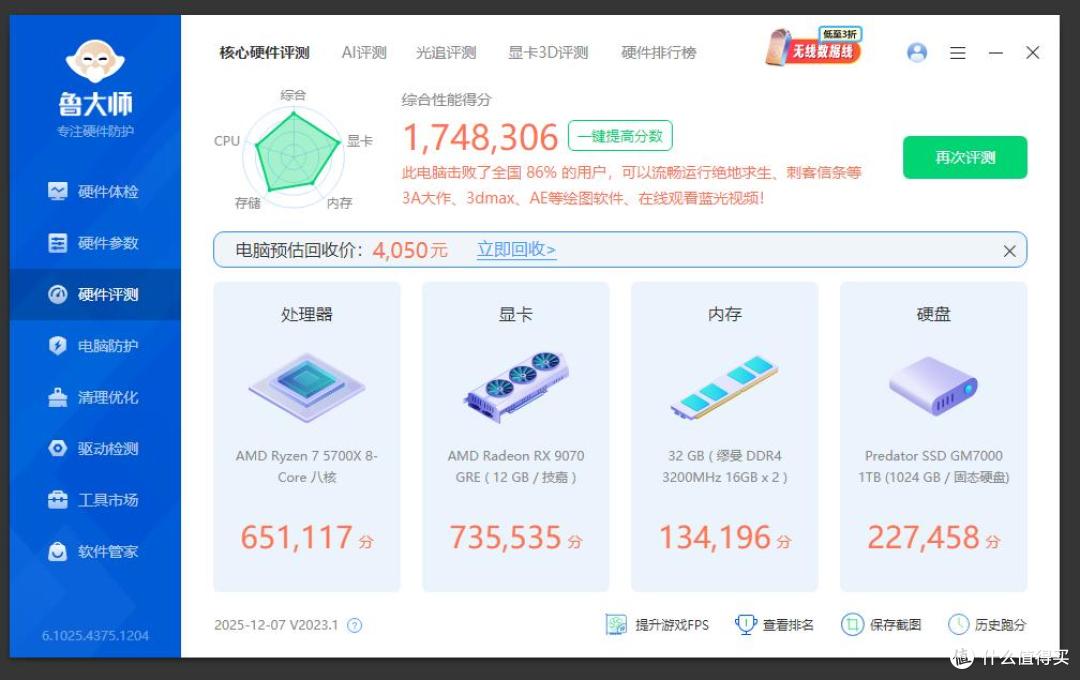This screenshot has height=680, width=1080.
Task: Select 硬件评测 in the sidebar
Action: [94, 295]
